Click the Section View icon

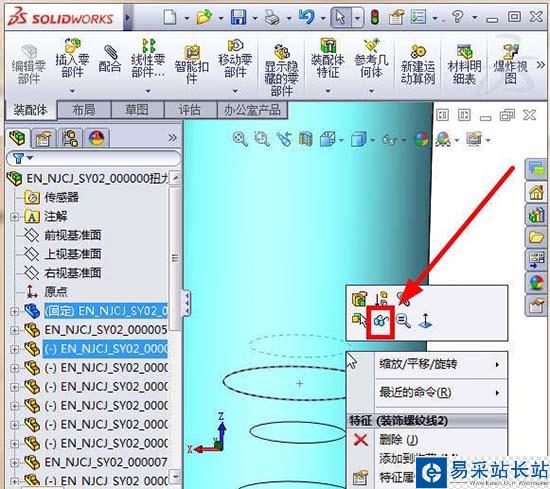tap(305, 139)
